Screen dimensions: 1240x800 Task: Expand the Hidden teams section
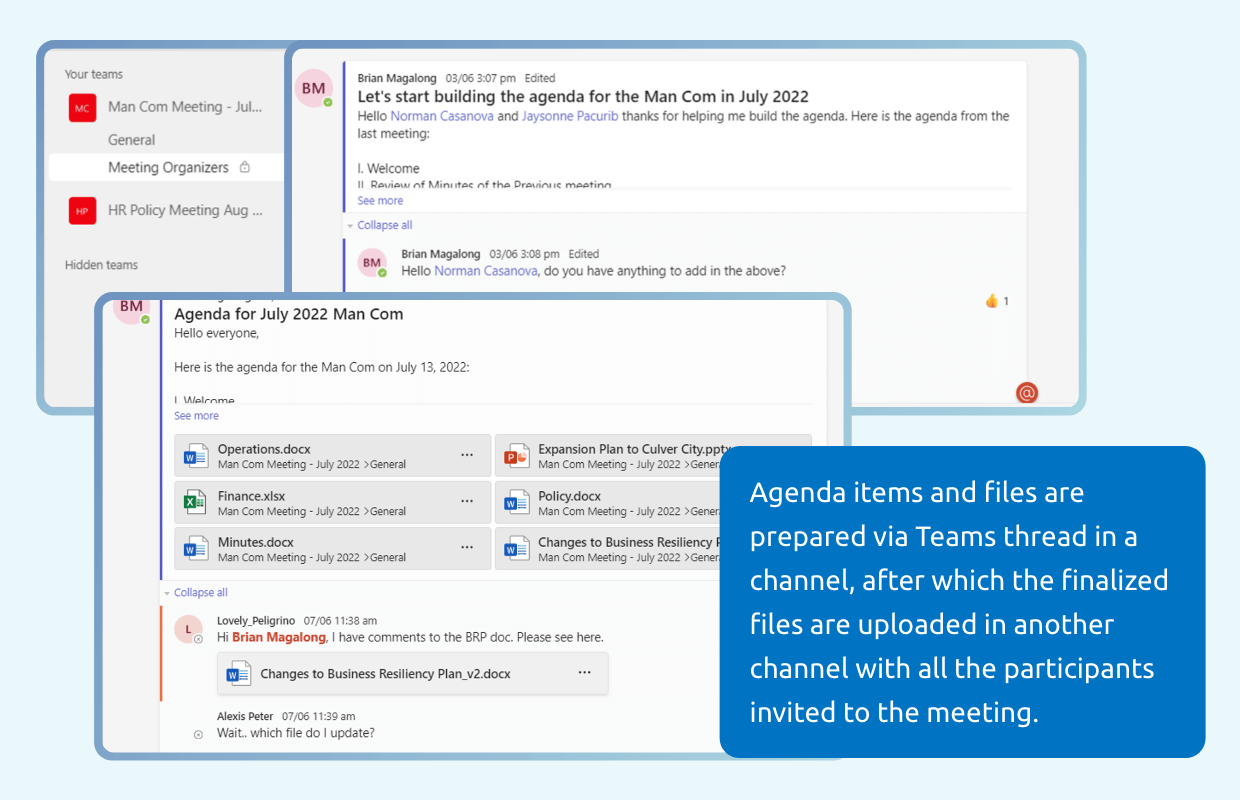pyautogui.click(x=101, y=265)
